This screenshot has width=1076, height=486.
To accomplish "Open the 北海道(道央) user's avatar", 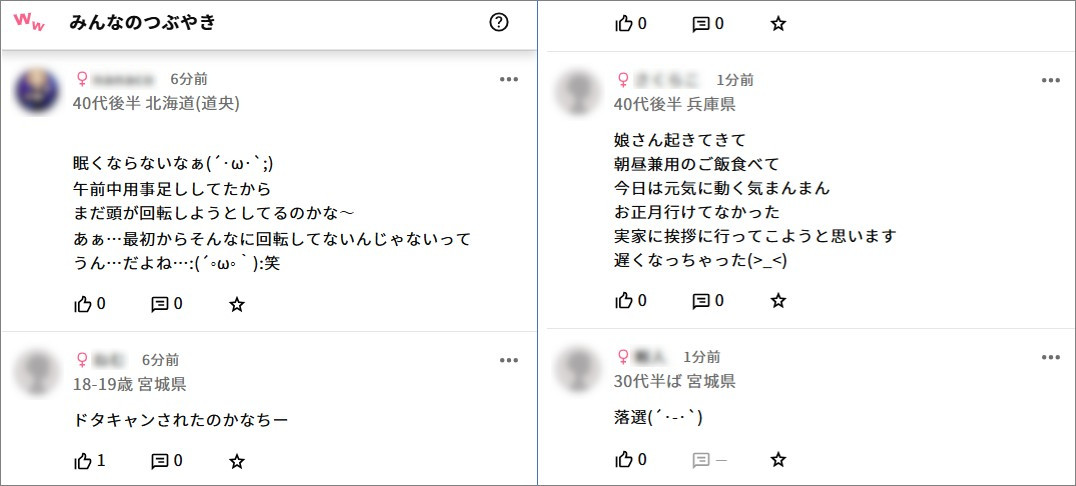I will (x=42, y=92).
